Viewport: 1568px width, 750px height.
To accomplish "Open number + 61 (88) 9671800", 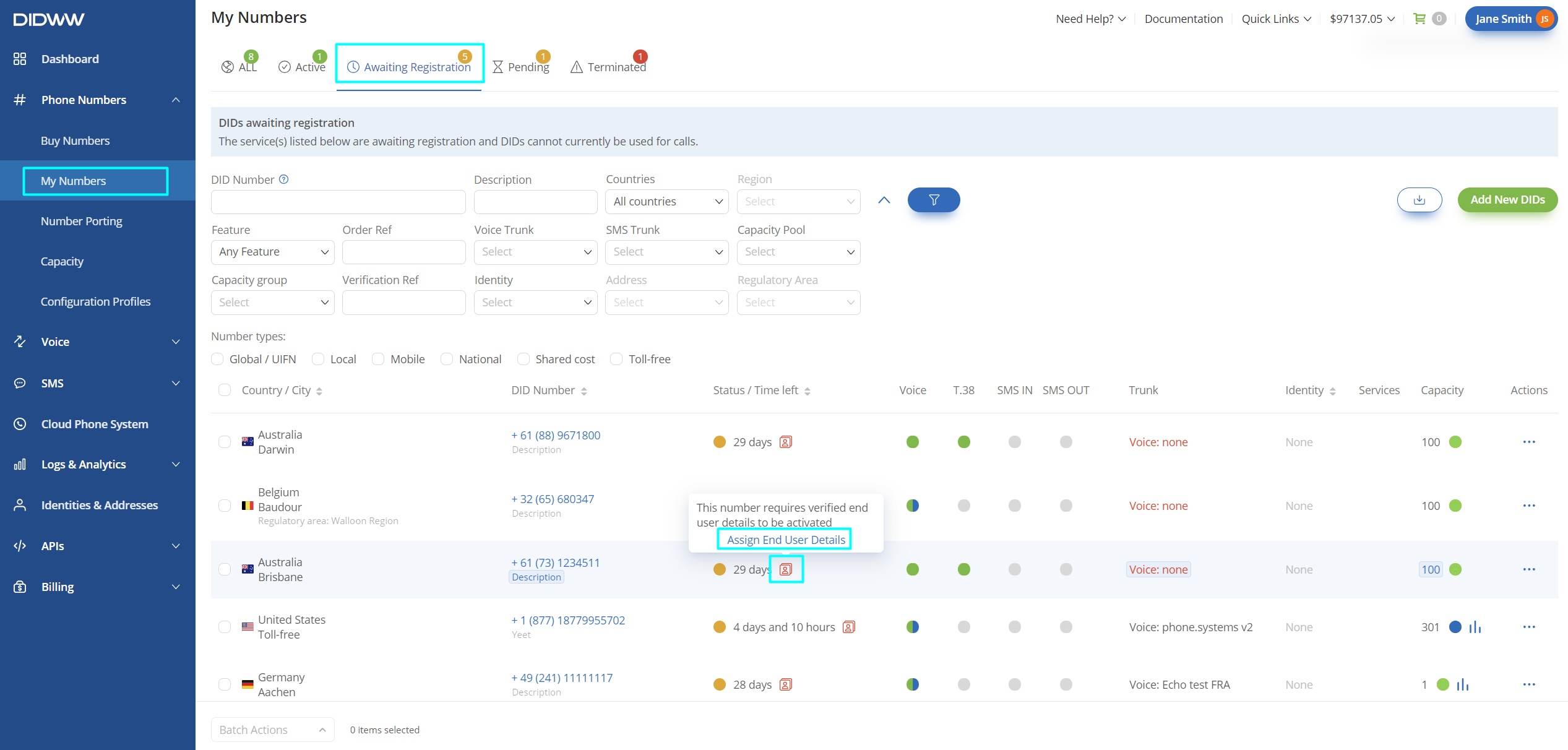I will [556, 435].
